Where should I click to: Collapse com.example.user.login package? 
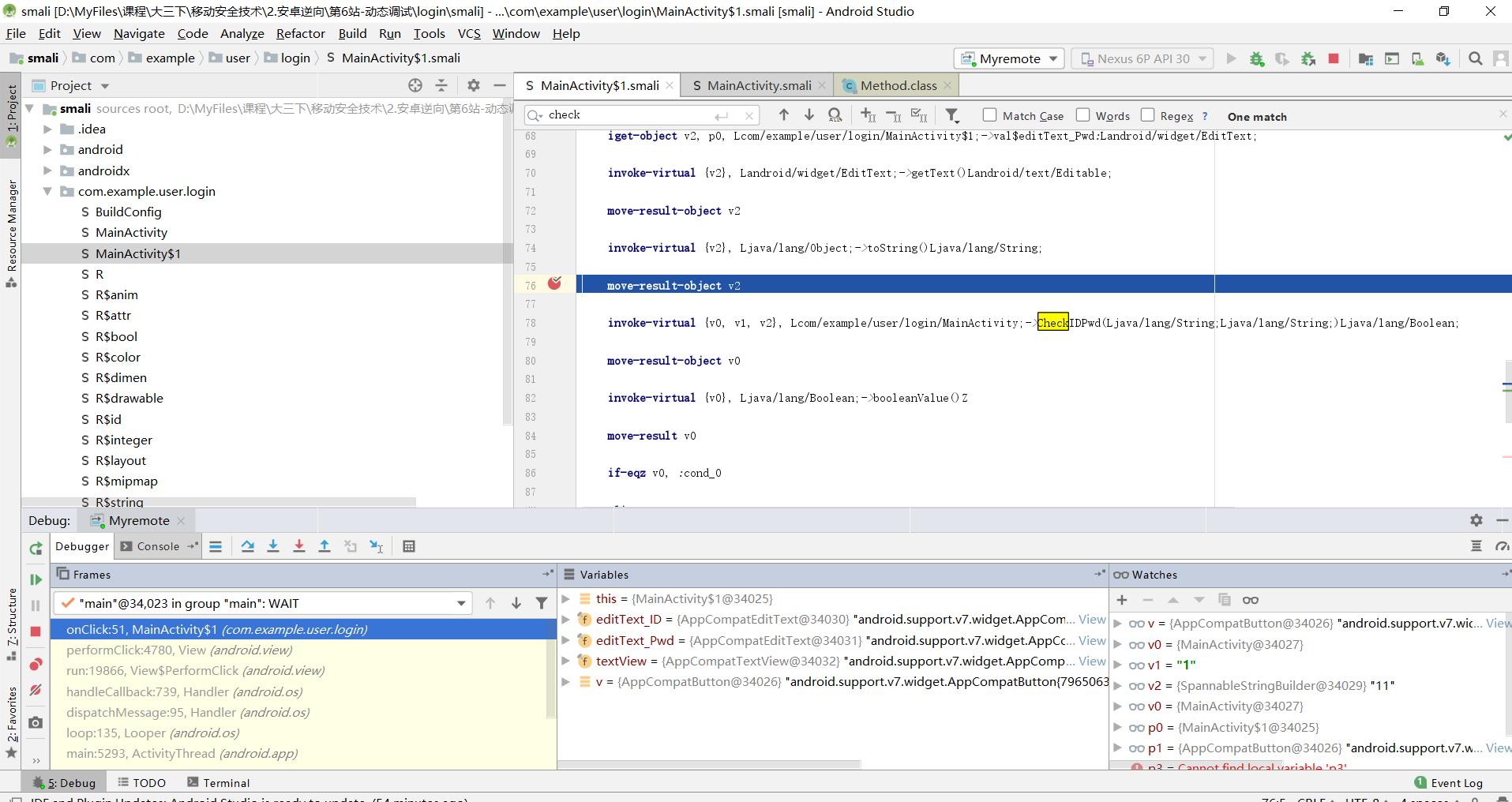pos(47,191)
